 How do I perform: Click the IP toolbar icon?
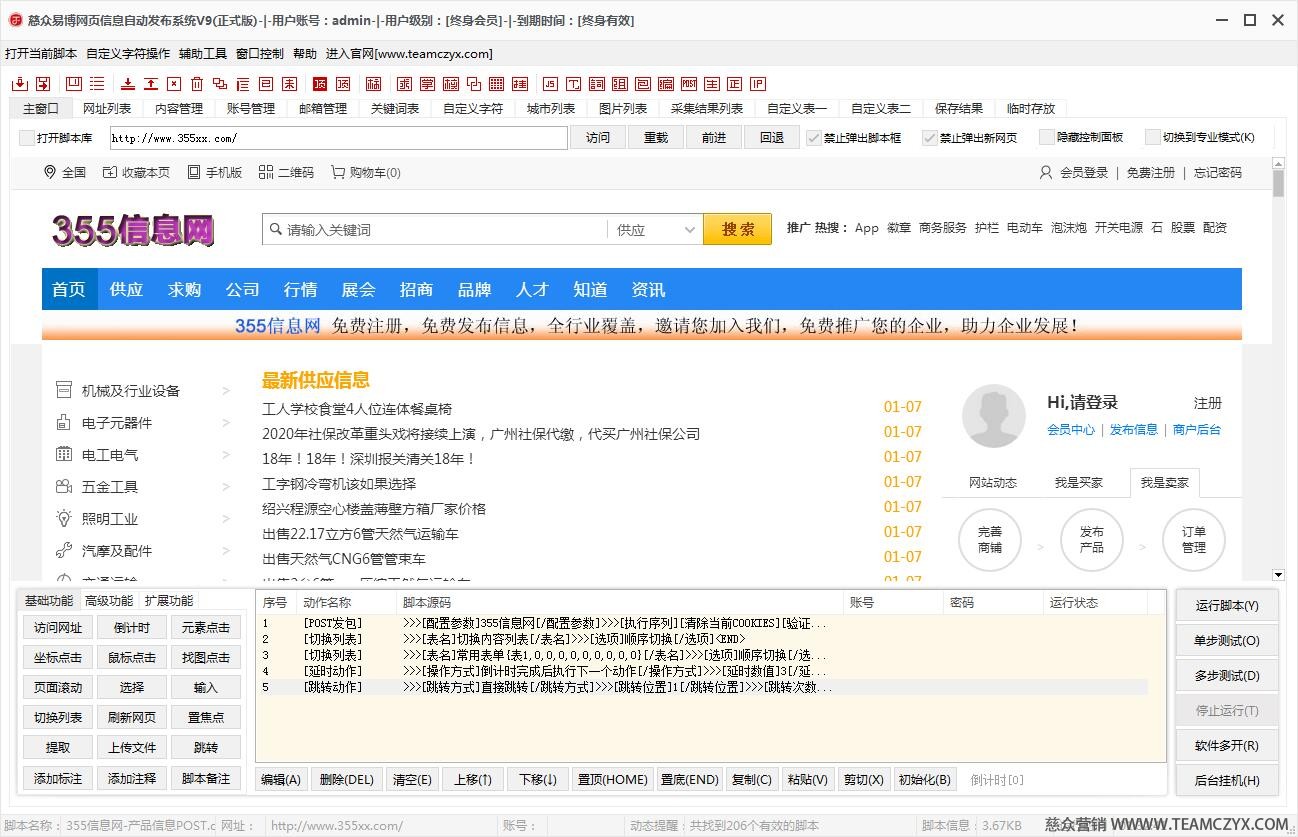point(758,84)
